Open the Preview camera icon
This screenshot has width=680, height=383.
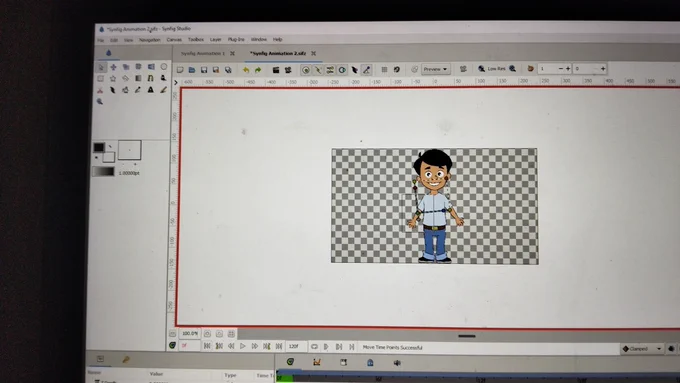(288, 70)
